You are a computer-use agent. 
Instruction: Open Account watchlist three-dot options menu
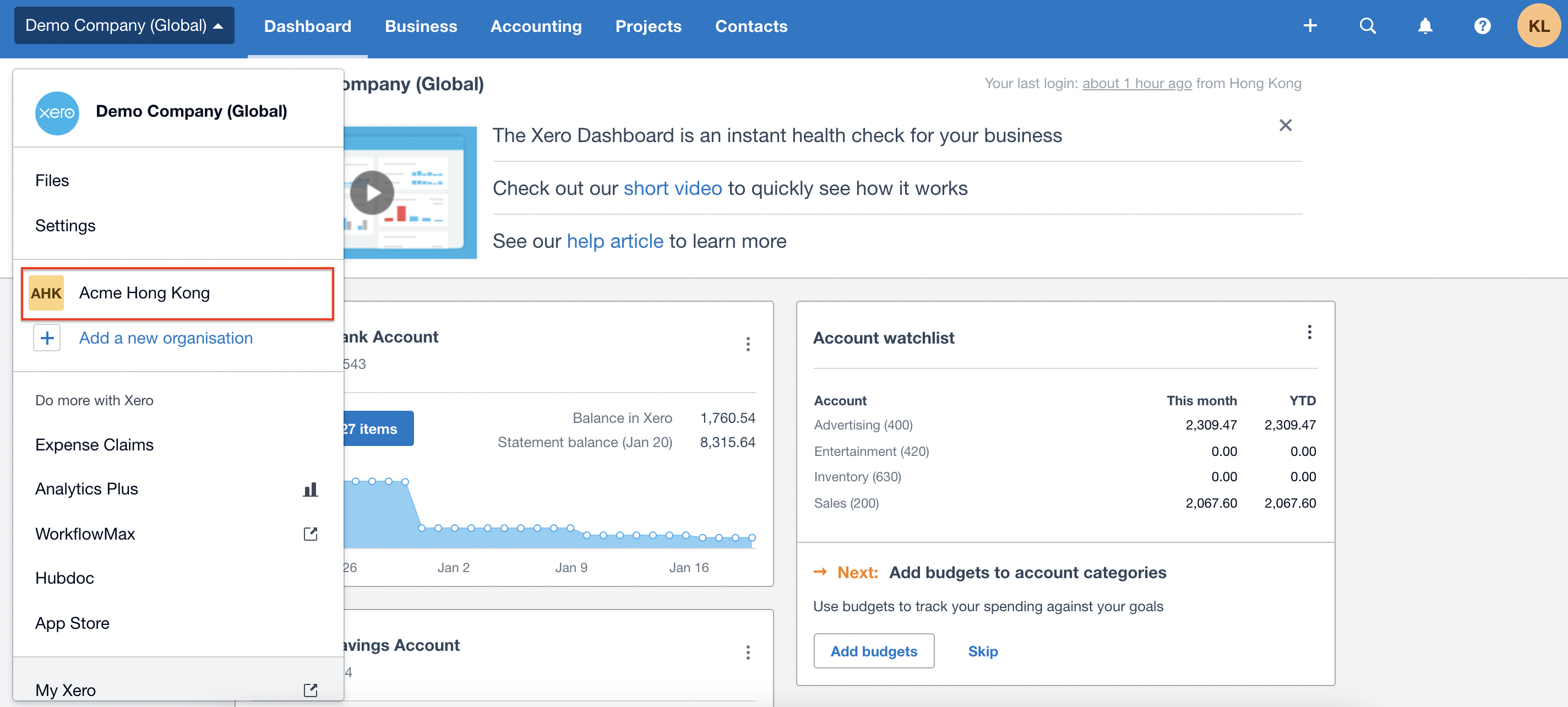point(1309,333)
